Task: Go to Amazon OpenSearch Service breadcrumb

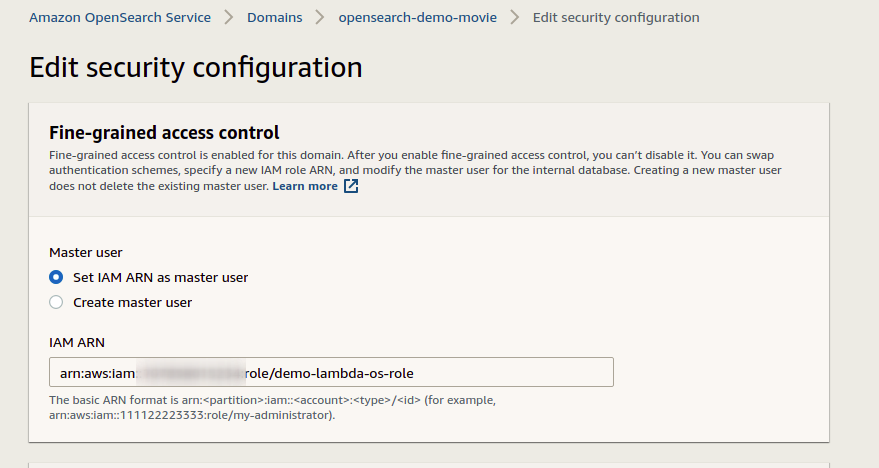Action: (x=120, y=18)
